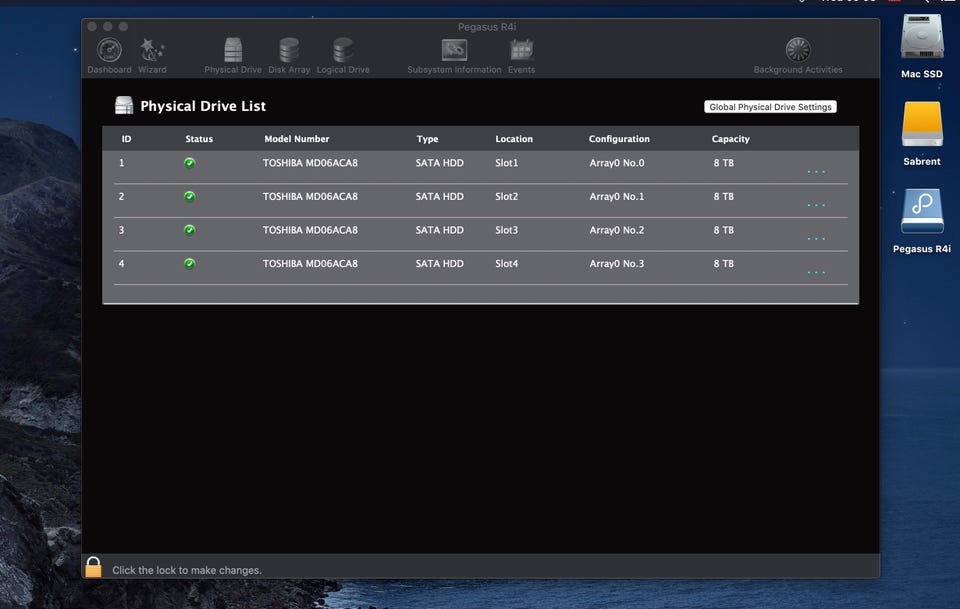Select the Sabrent desktop drive icon
This screenshot has width=960, height=609.
[x=921, y=126]
